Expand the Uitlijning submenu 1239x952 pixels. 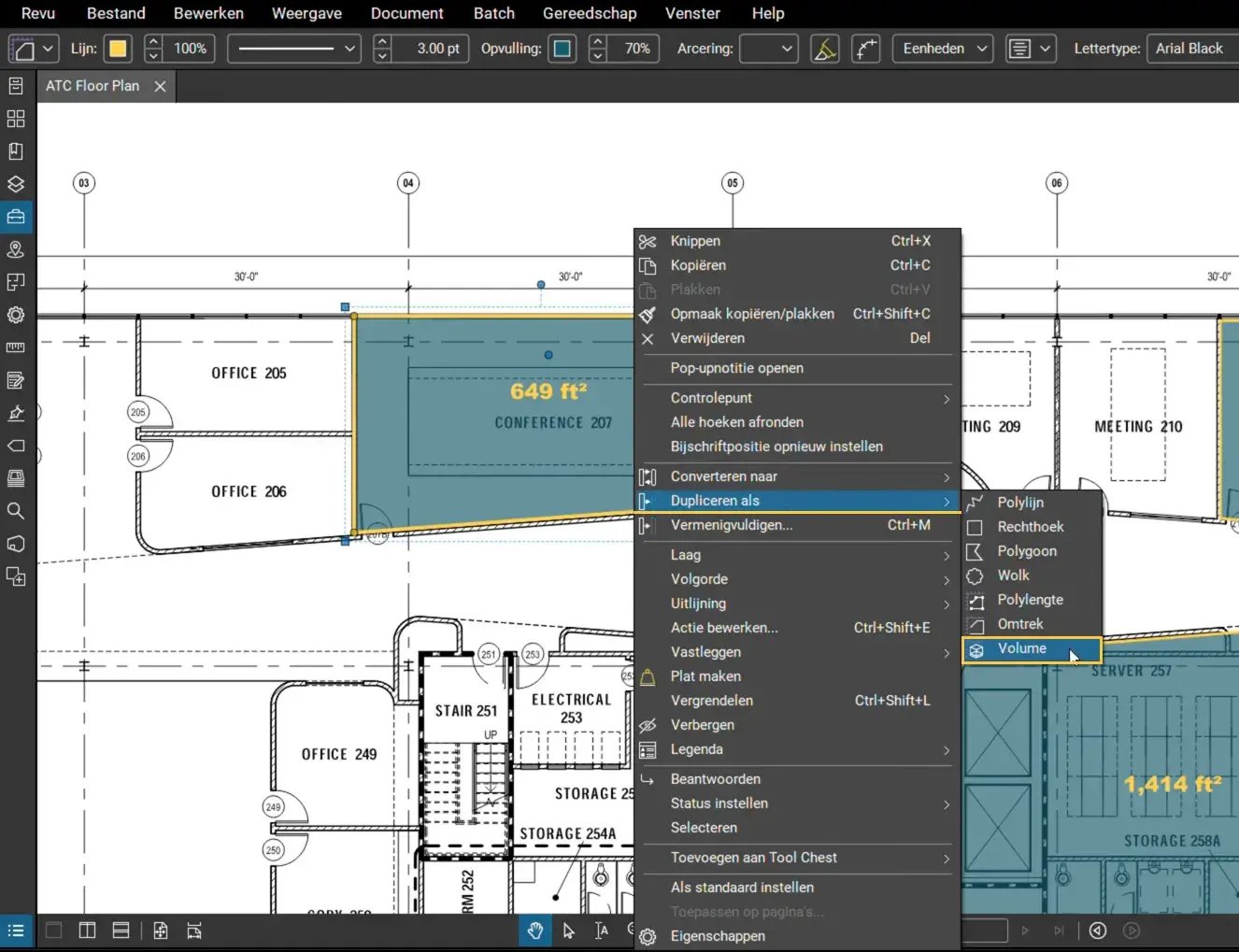click(x=797, y=604)
